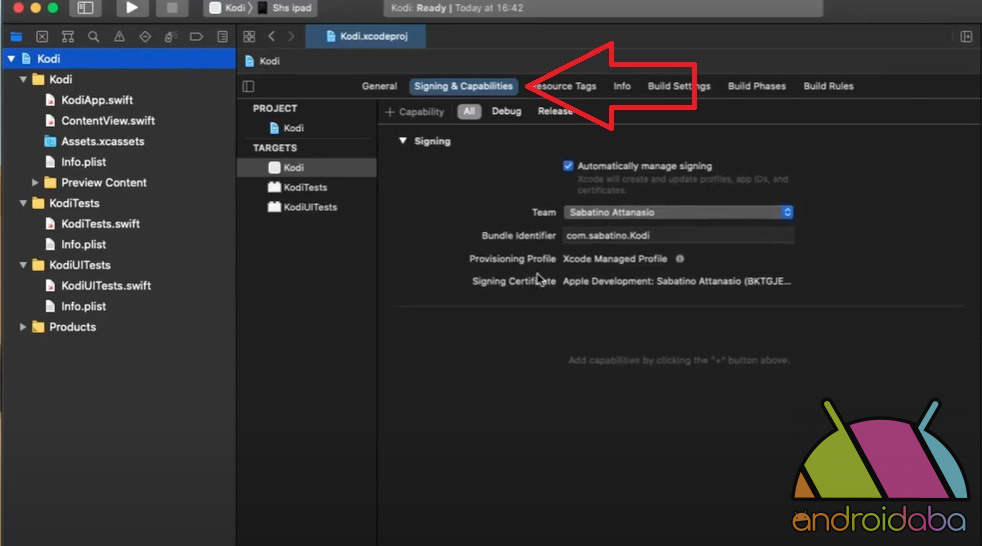
Task: Open the Report navigator
Action: coord(222,36)
